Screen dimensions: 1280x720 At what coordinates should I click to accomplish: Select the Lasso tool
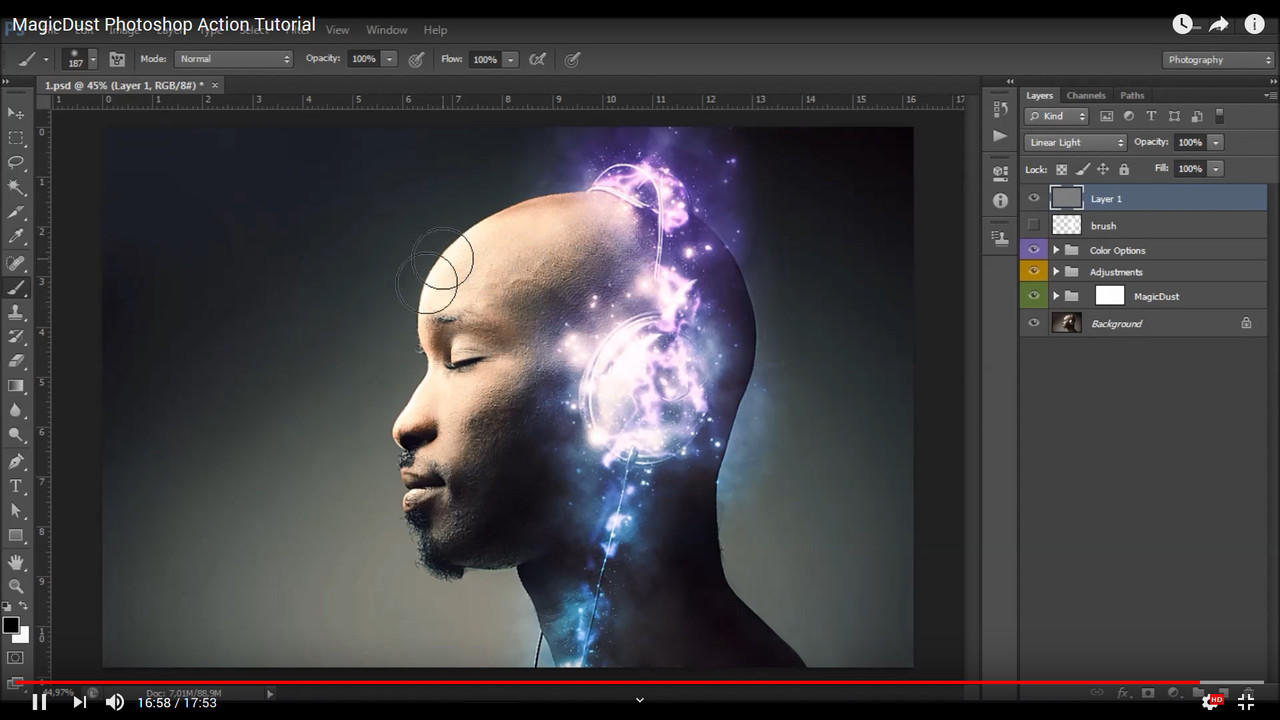pos(16,162)
